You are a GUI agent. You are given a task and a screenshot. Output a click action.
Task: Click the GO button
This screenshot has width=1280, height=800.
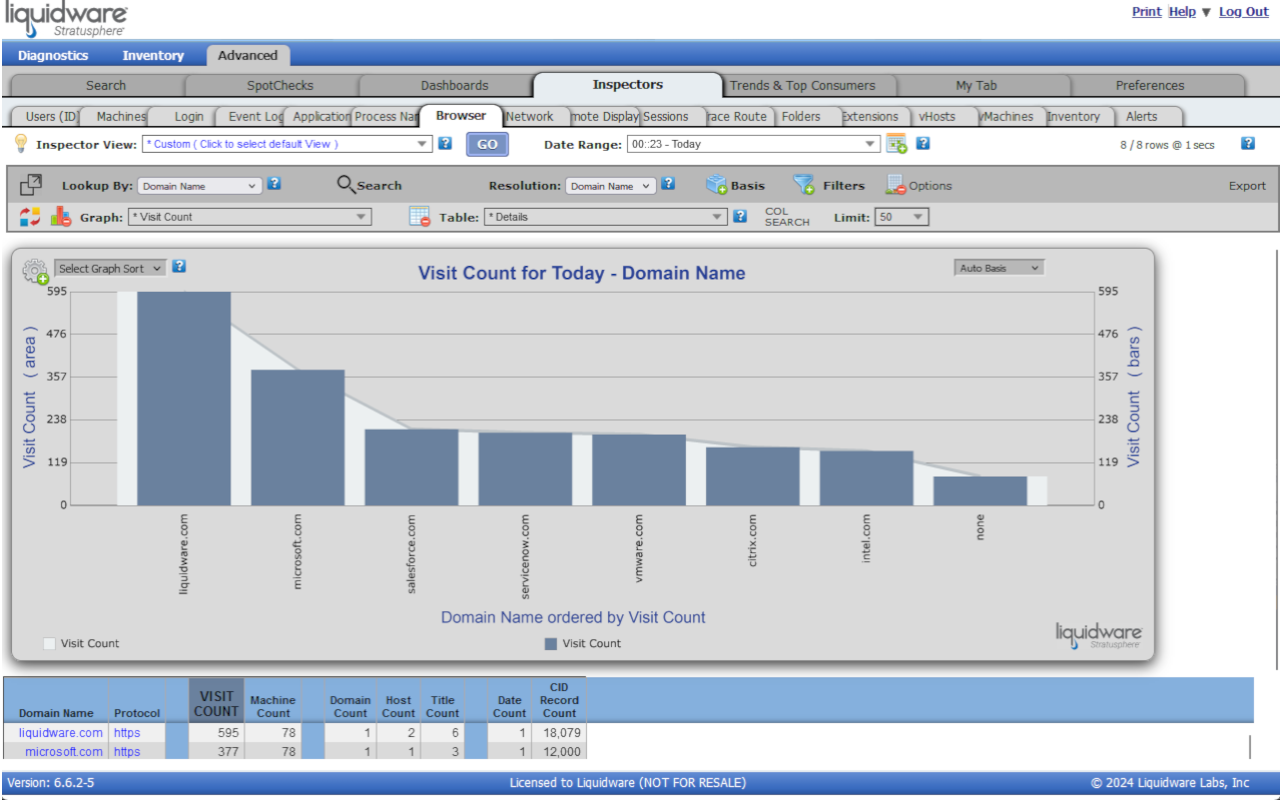click(x=487, y=144)
